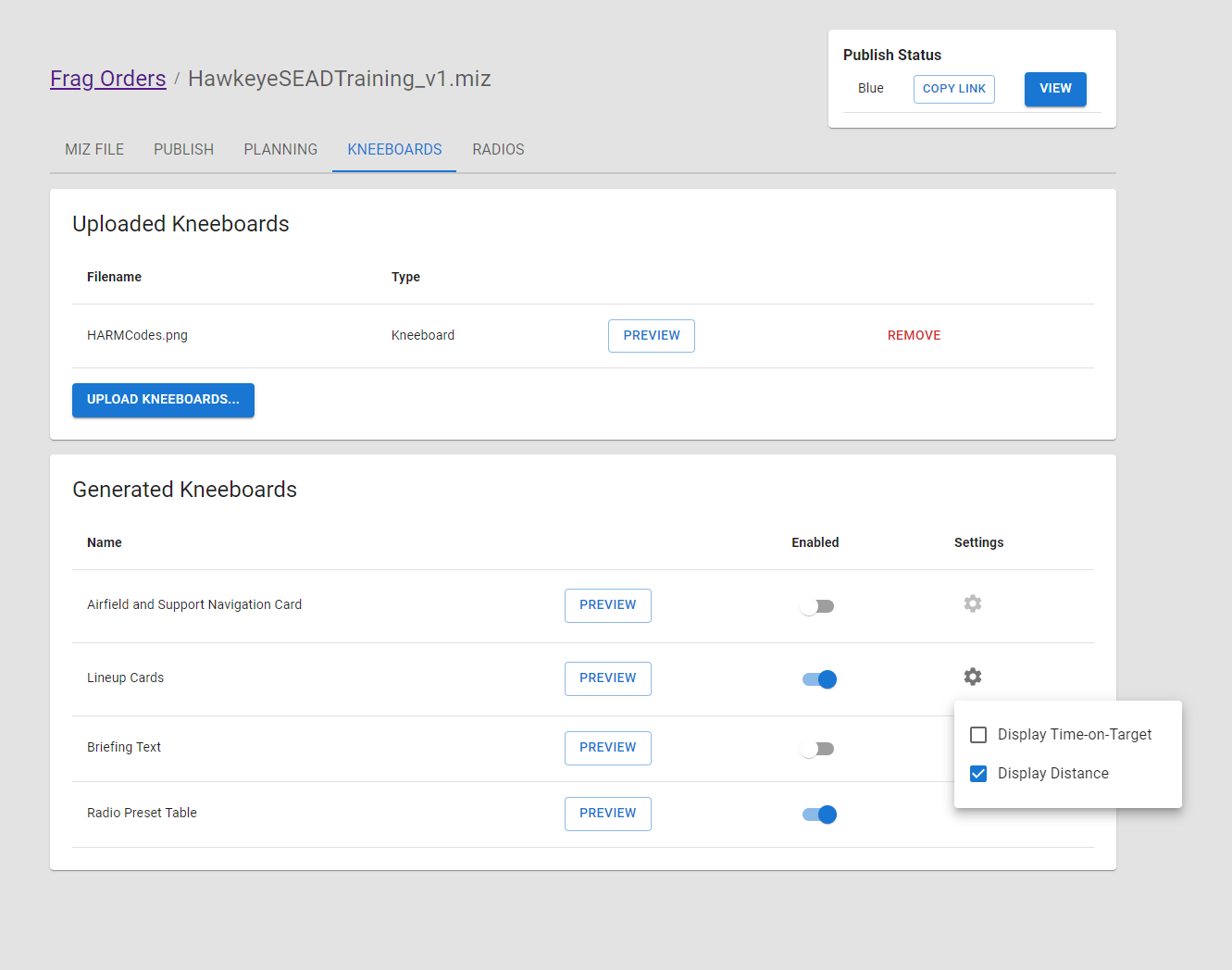Click the Lineup Cards row name

click(125, 678)
